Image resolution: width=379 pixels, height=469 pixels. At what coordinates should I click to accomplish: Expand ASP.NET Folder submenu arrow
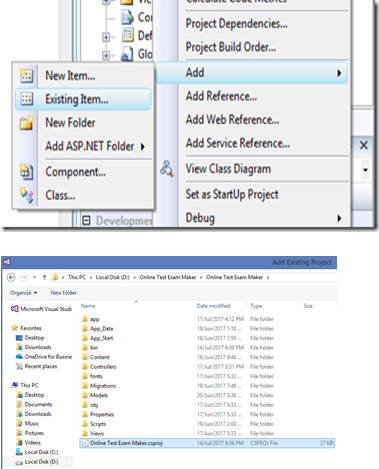(143, 146)
